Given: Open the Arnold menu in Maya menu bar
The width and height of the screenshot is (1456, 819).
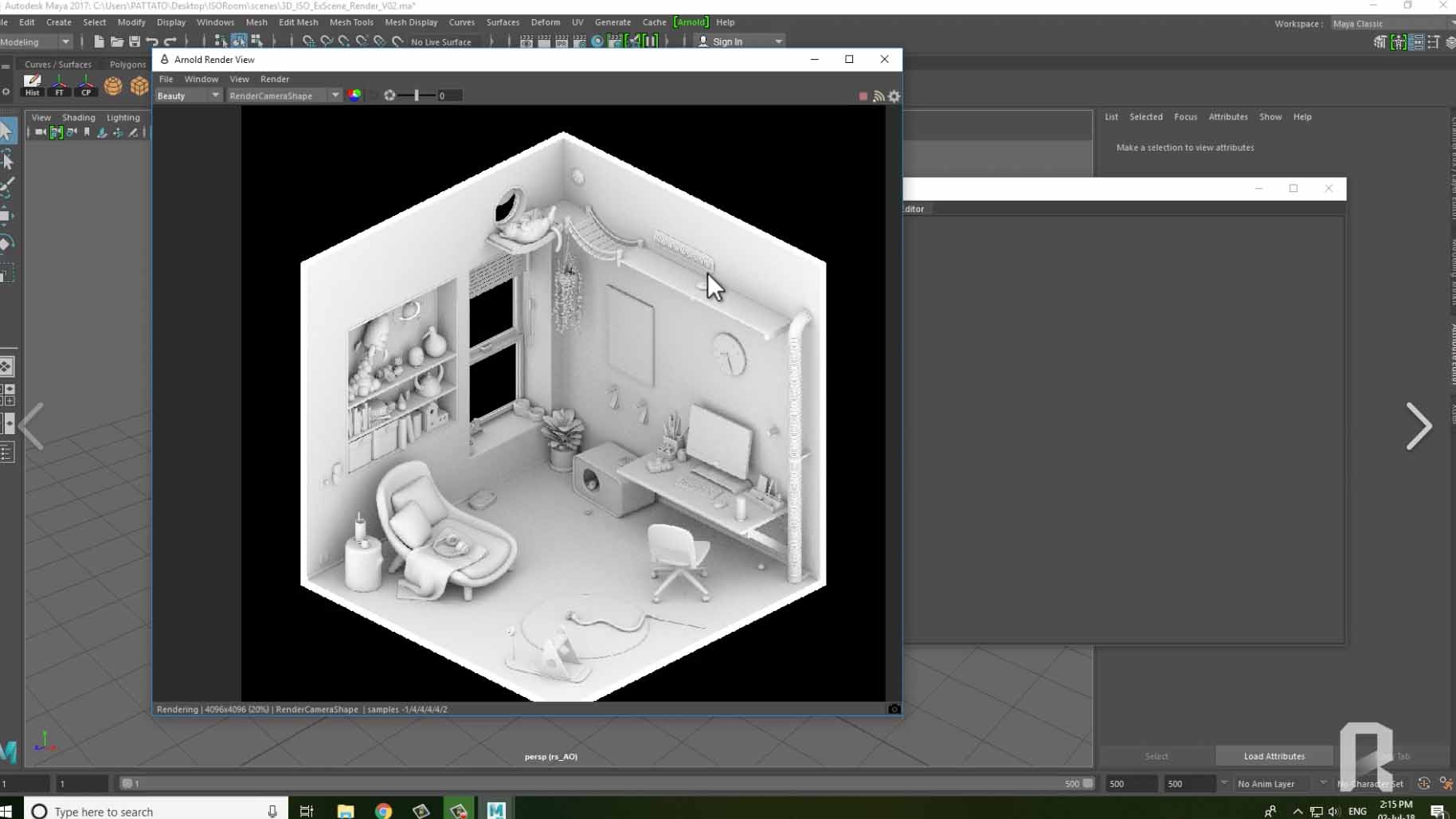Looking at the screenshot, I should click(691, 22).
